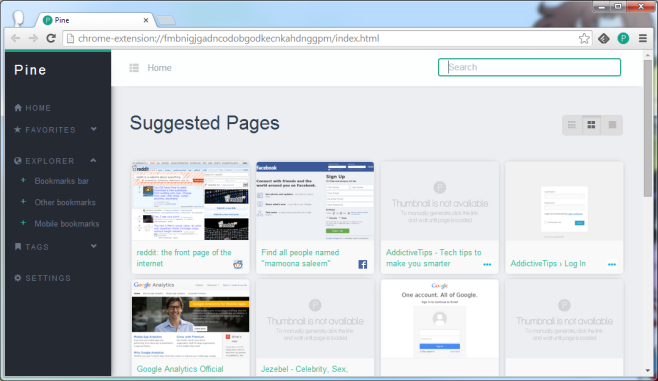Reload the page with the refresh icon
The image size is (658, 381).
(x=51, y=38)
